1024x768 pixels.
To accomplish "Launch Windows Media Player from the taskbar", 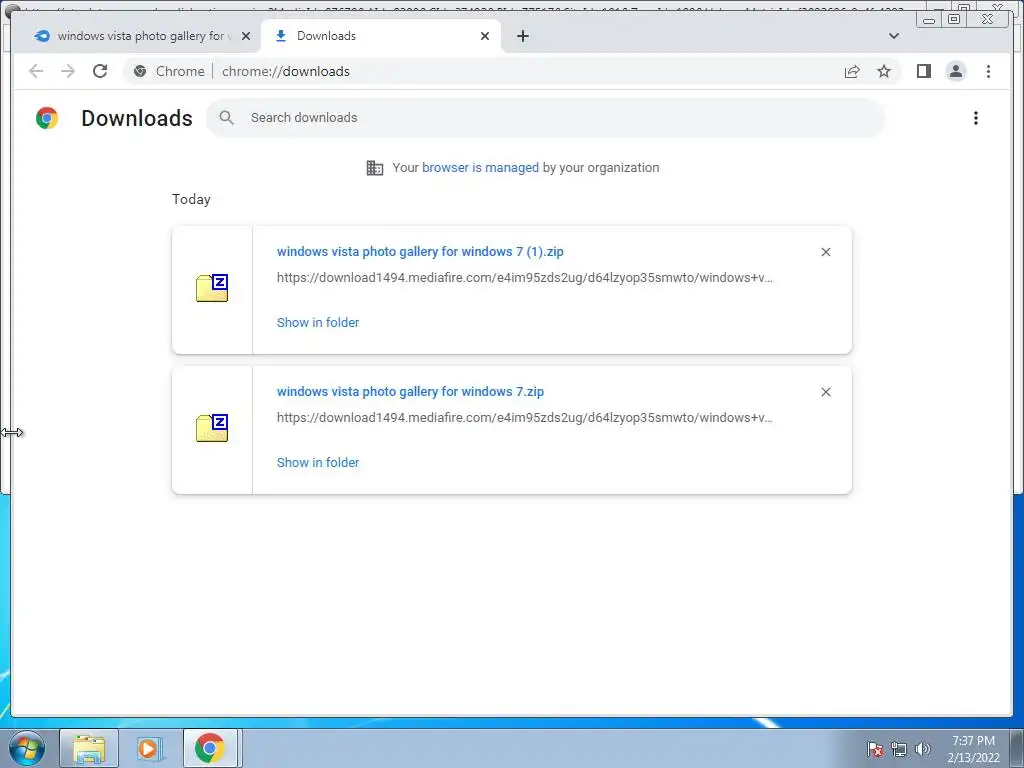I will [150, 748].
